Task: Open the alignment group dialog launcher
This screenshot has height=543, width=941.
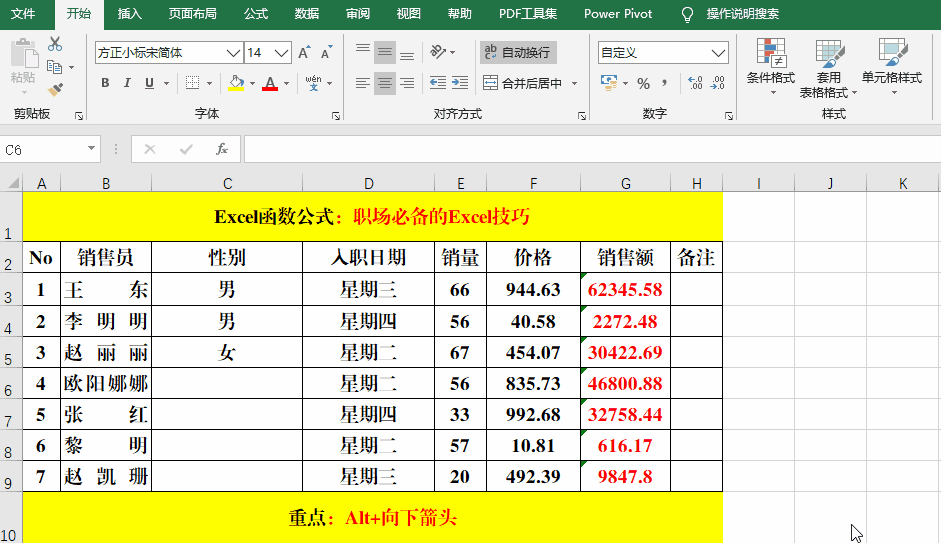Action: (582, 116)
